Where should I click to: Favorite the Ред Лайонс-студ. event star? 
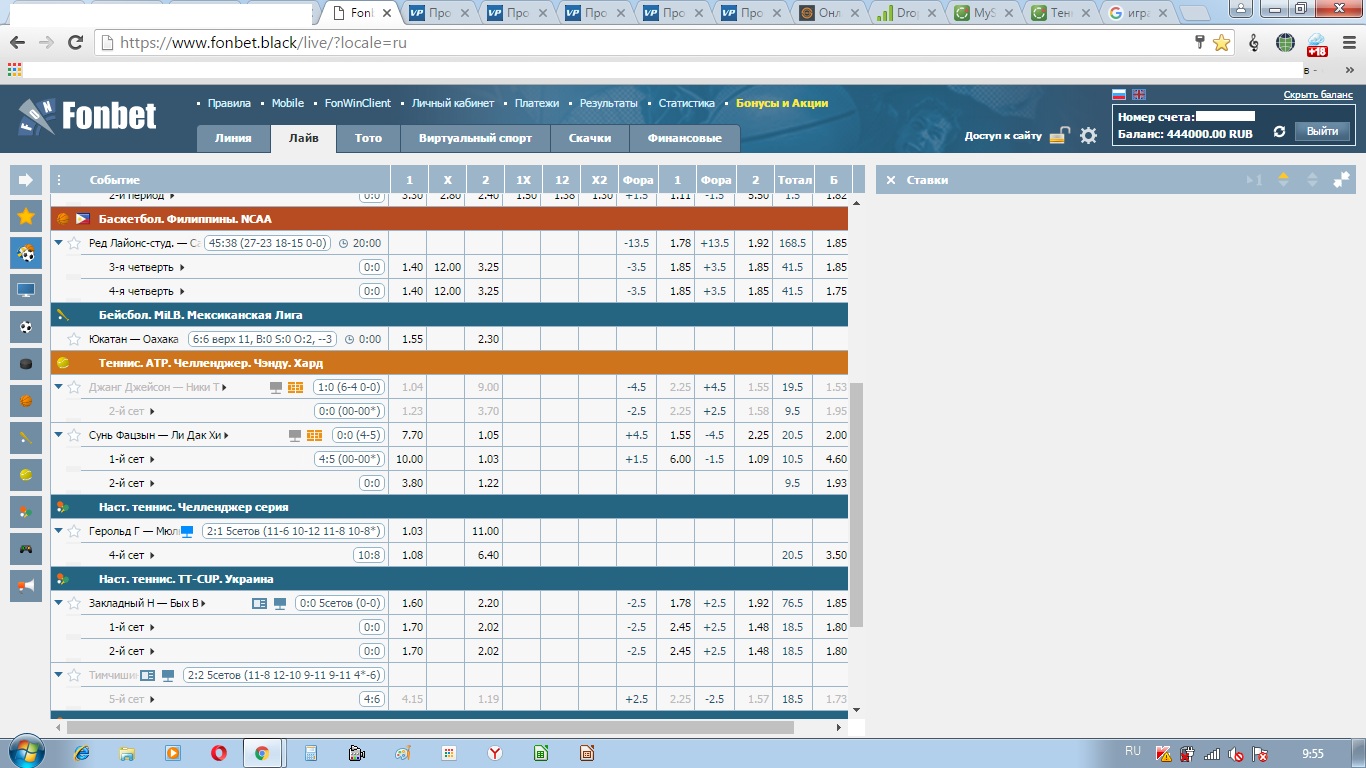tap(74, 243)
